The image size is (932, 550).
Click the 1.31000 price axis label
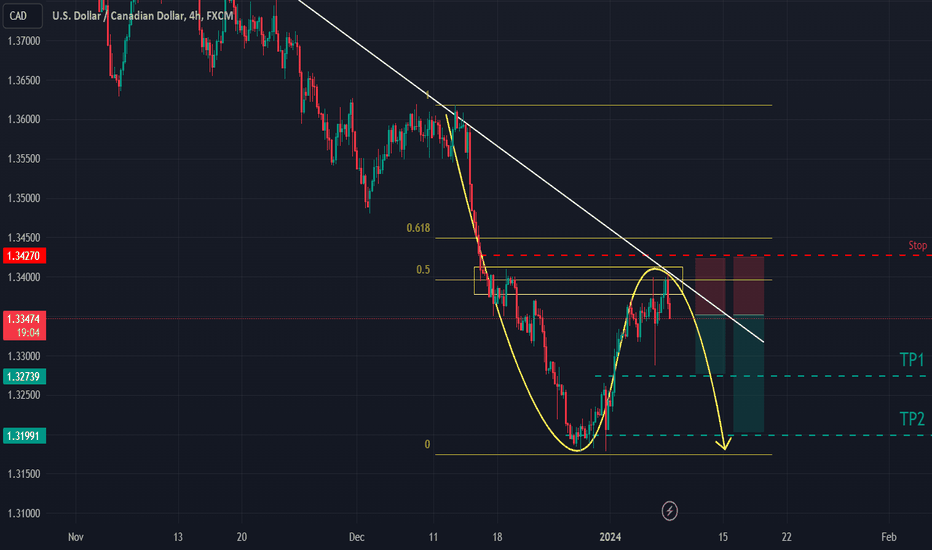tap(24, 513)
